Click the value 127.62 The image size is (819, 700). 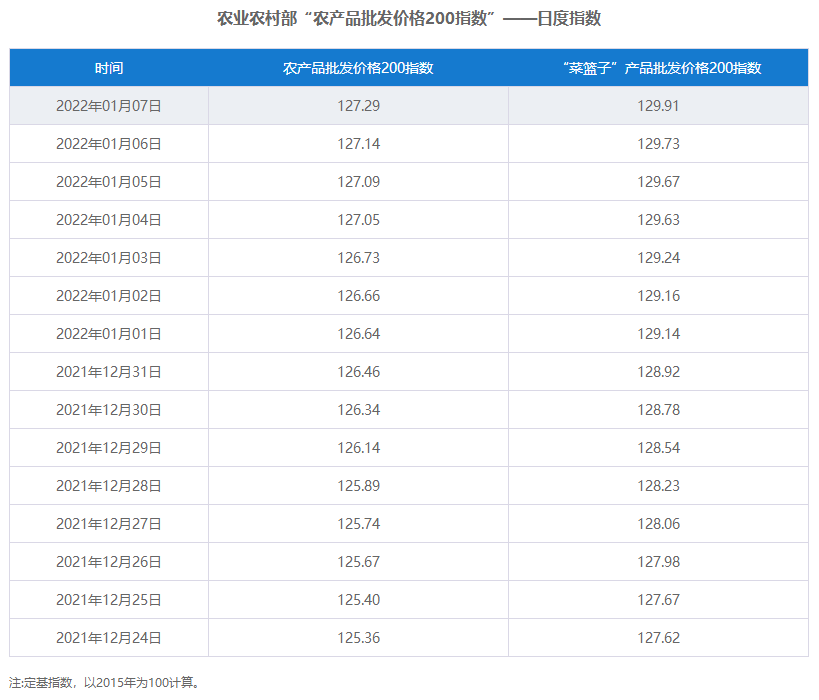(x=658, y=638)
